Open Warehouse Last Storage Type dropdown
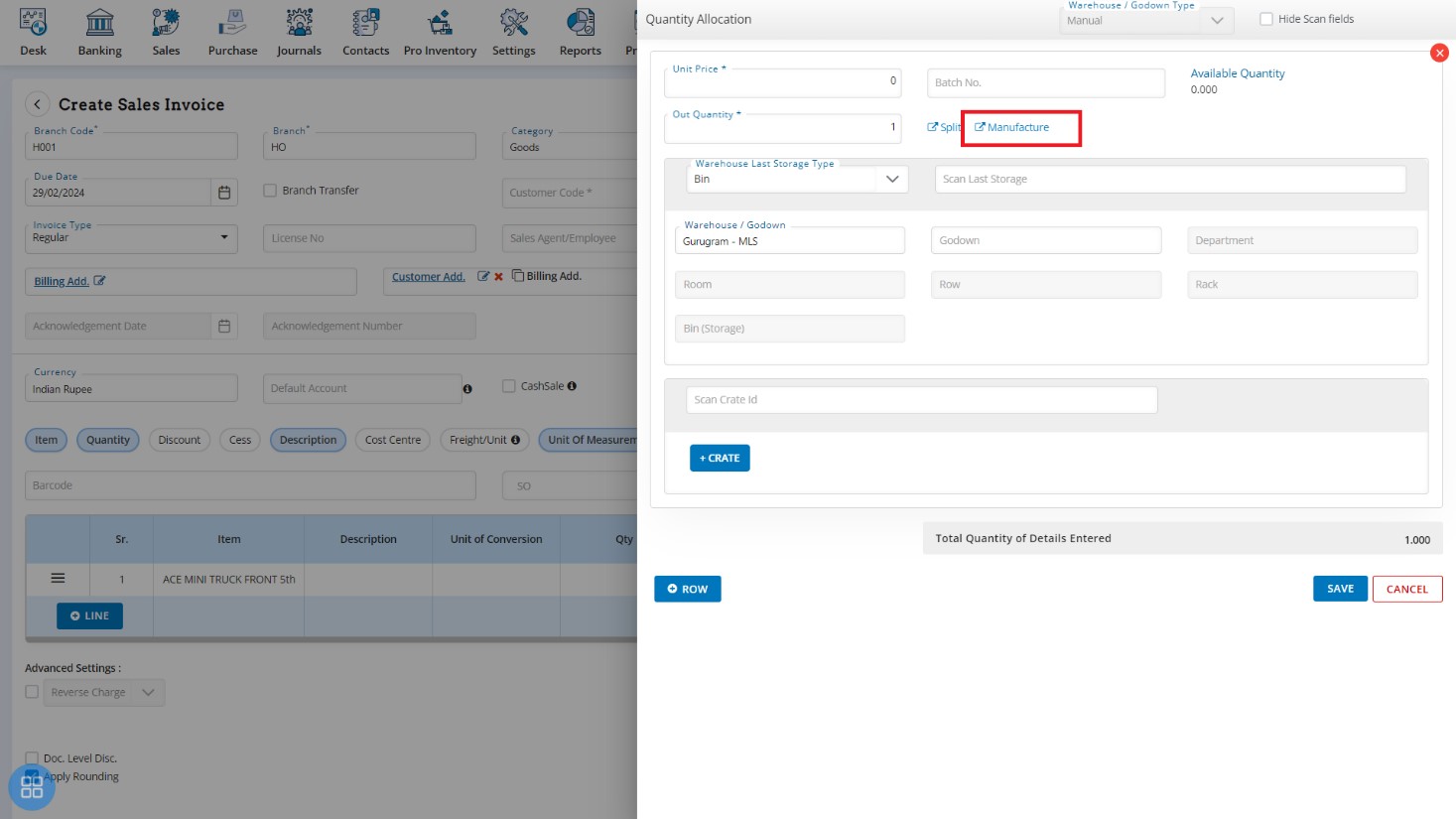The width and height of the screenshot is (1456, 819). coord(892,179)
